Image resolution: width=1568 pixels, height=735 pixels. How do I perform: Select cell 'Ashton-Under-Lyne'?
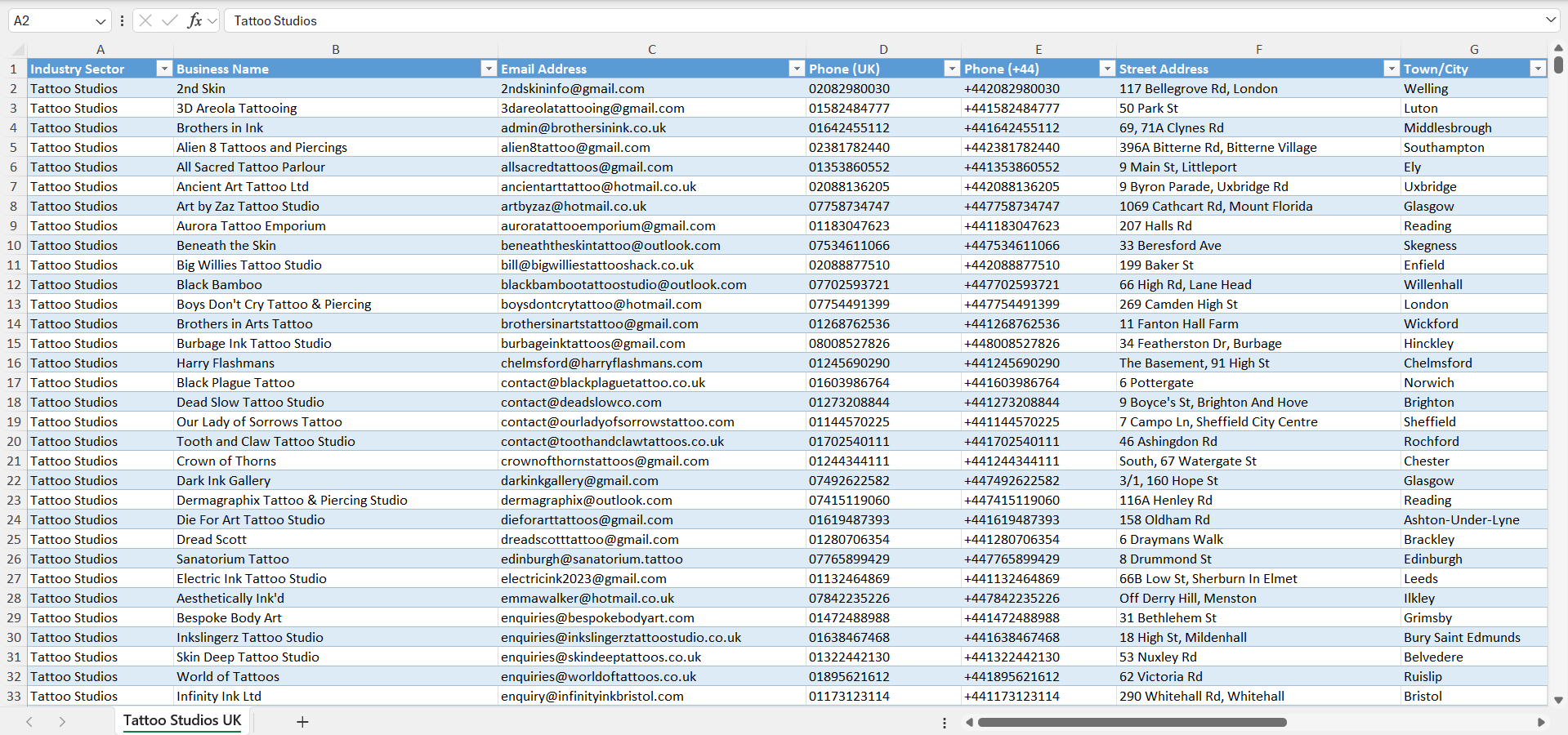point(1474,519)
